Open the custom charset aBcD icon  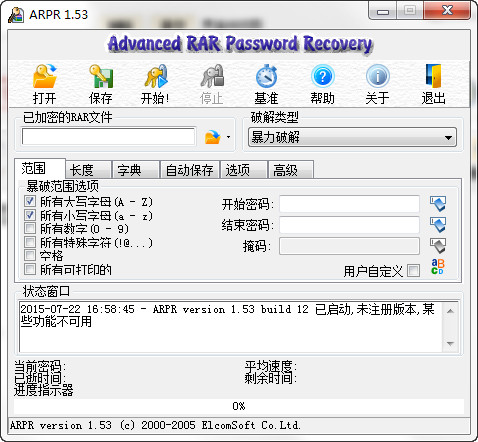438,267
